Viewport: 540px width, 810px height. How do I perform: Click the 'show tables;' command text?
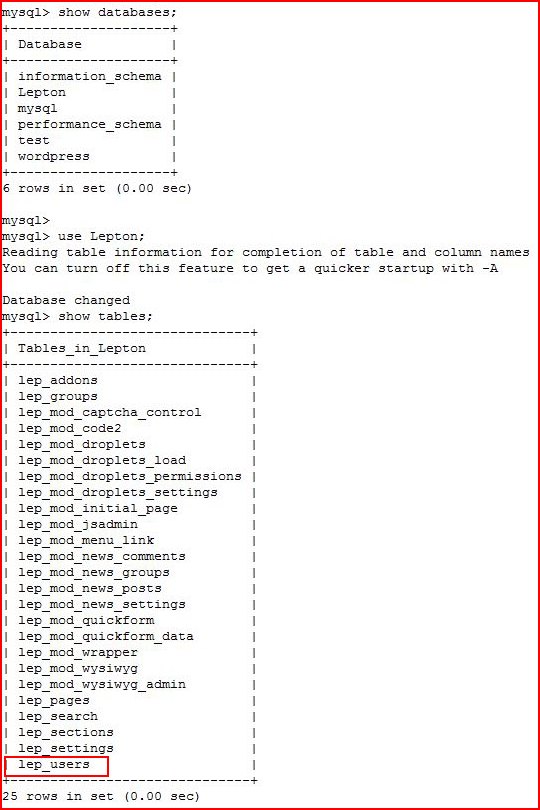105,316
